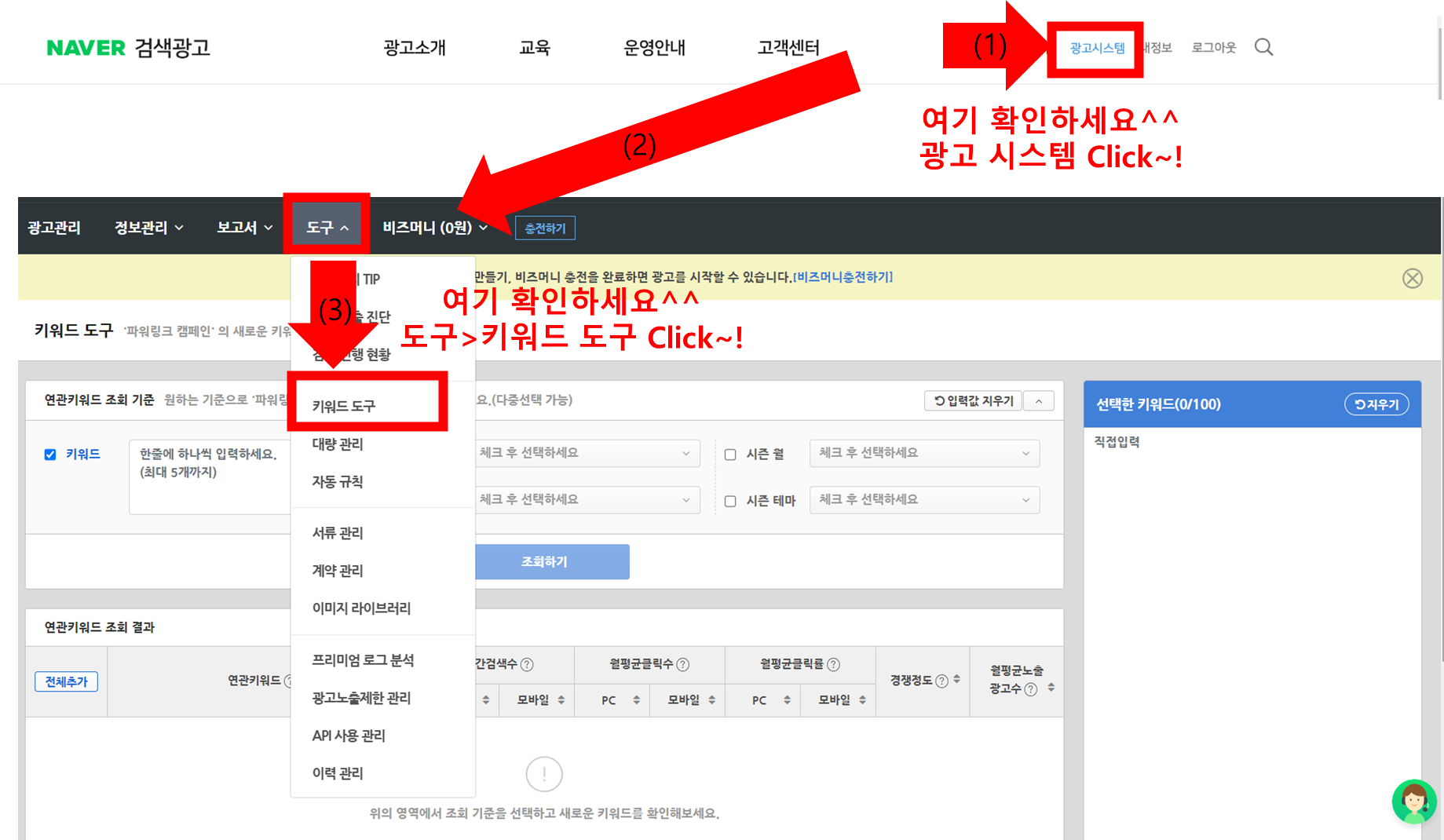
Task: Open the 광고시스템 link
Action: coord(1097,48)
